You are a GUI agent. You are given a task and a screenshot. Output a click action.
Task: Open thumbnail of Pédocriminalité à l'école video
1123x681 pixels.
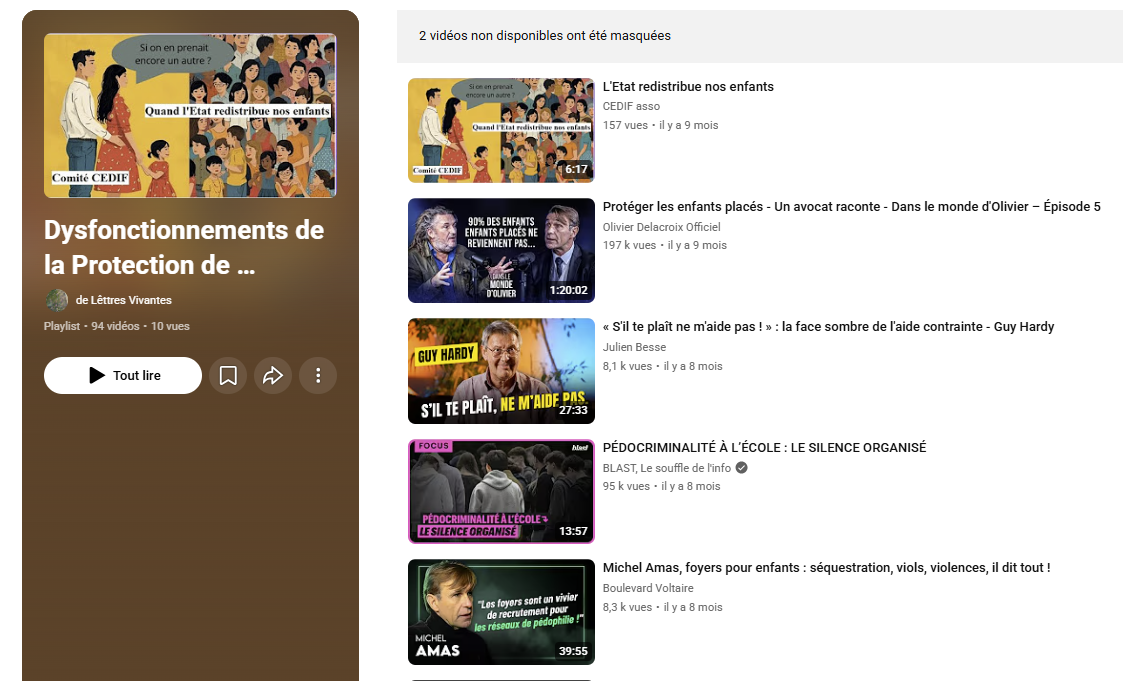[x=501, y=491]
